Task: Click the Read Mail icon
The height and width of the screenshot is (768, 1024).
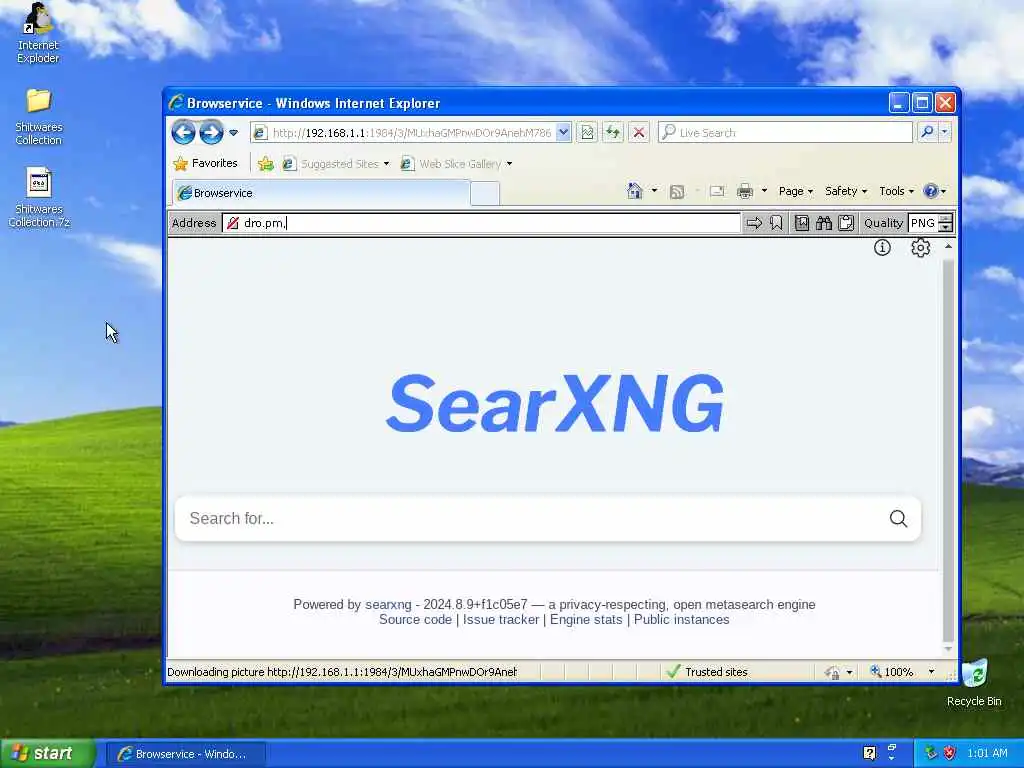Action: [x=717, y=191]
